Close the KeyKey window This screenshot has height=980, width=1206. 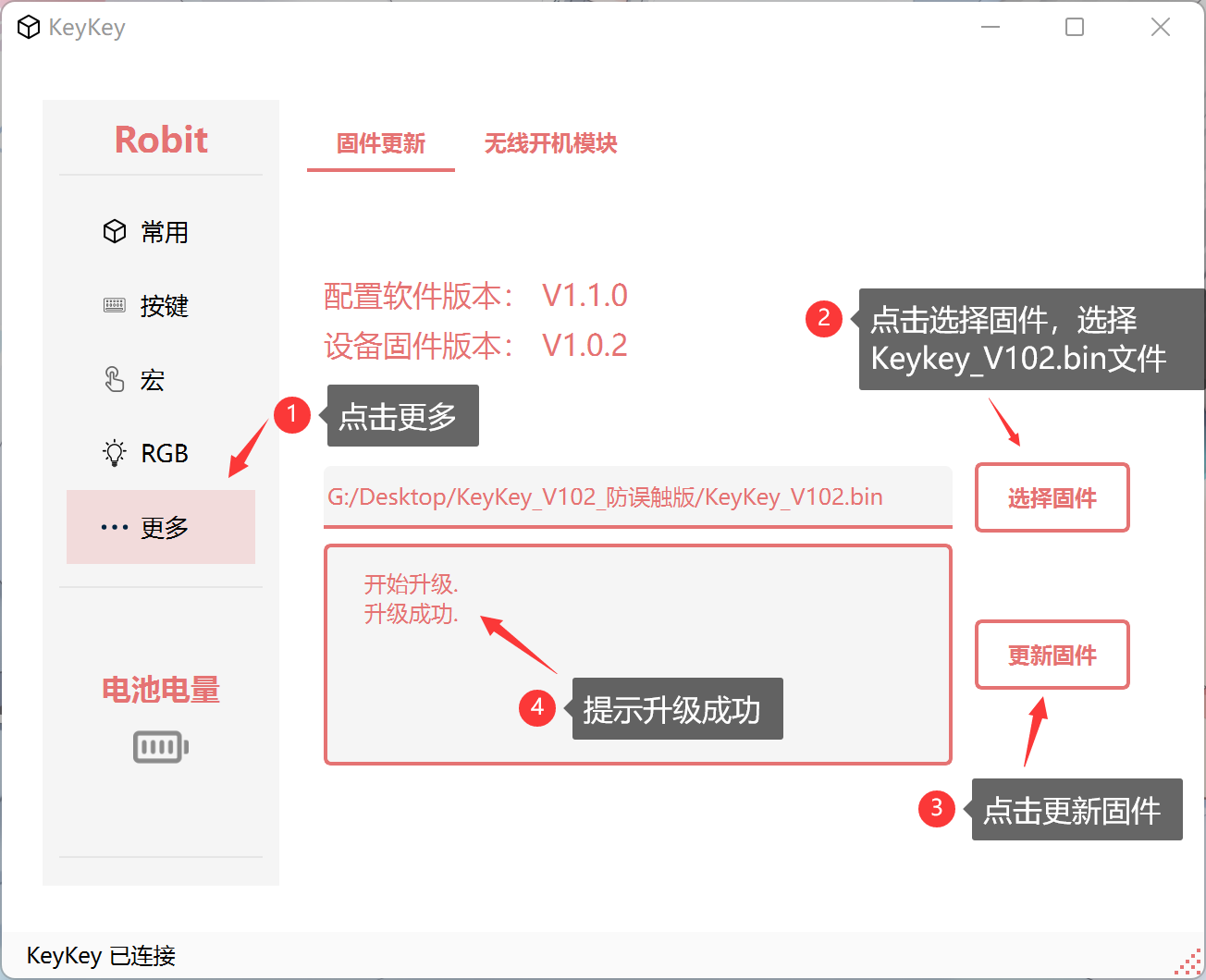1161,28
